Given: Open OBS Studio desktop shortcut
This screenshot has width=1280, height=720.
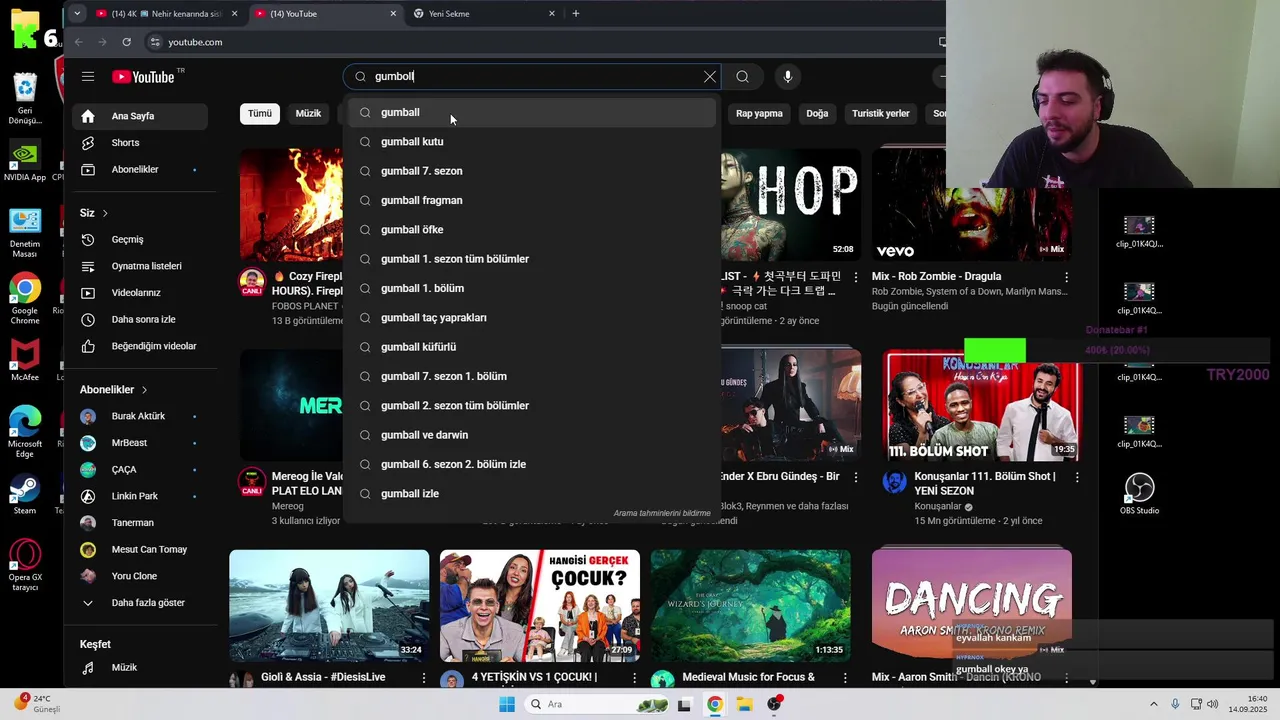Looking at the screenshot, I should pyautogui.click(x=1139, y=495).
